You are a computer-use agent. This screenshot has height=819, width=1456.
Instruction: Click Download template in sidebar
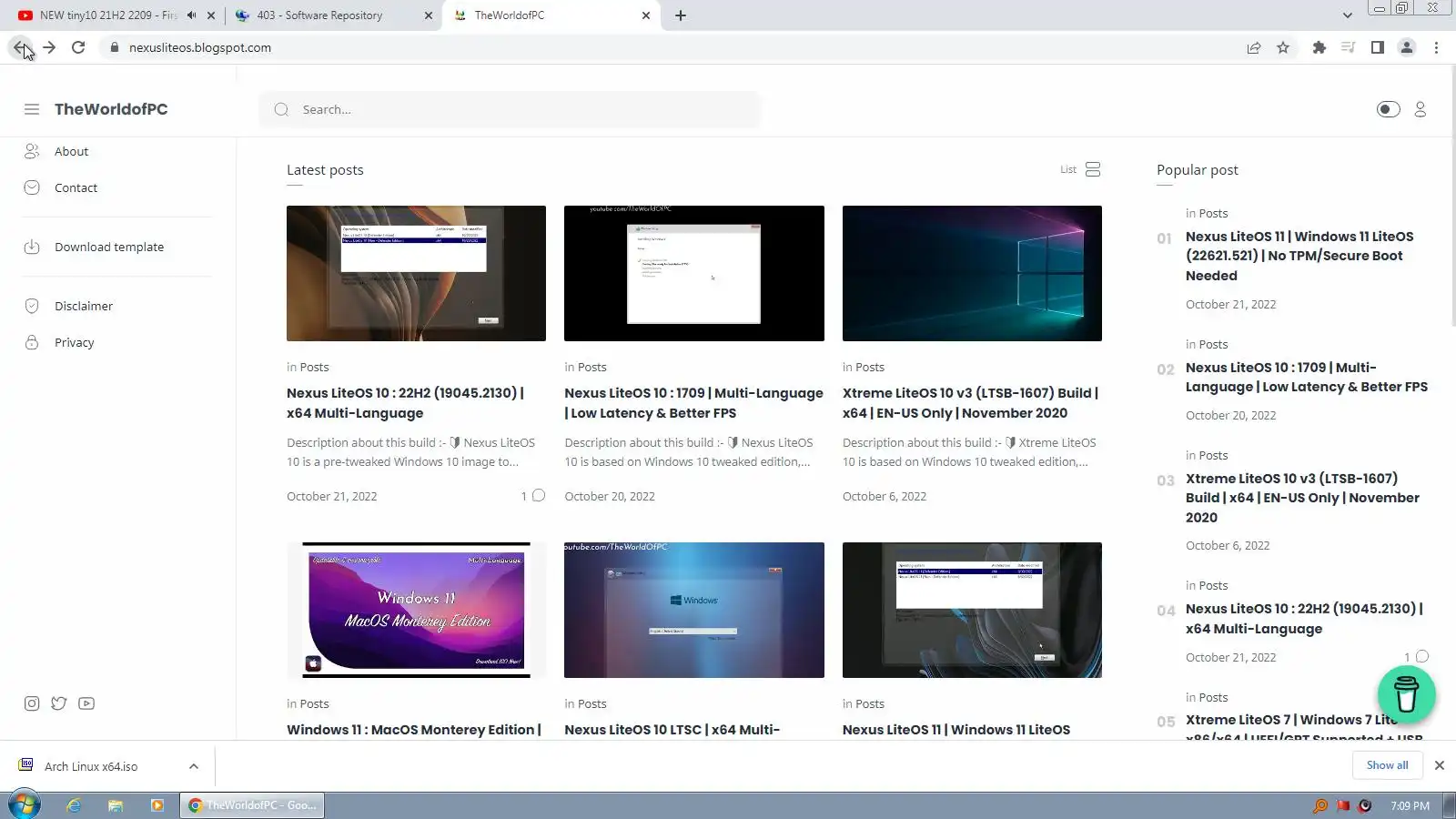click(109, 247)
